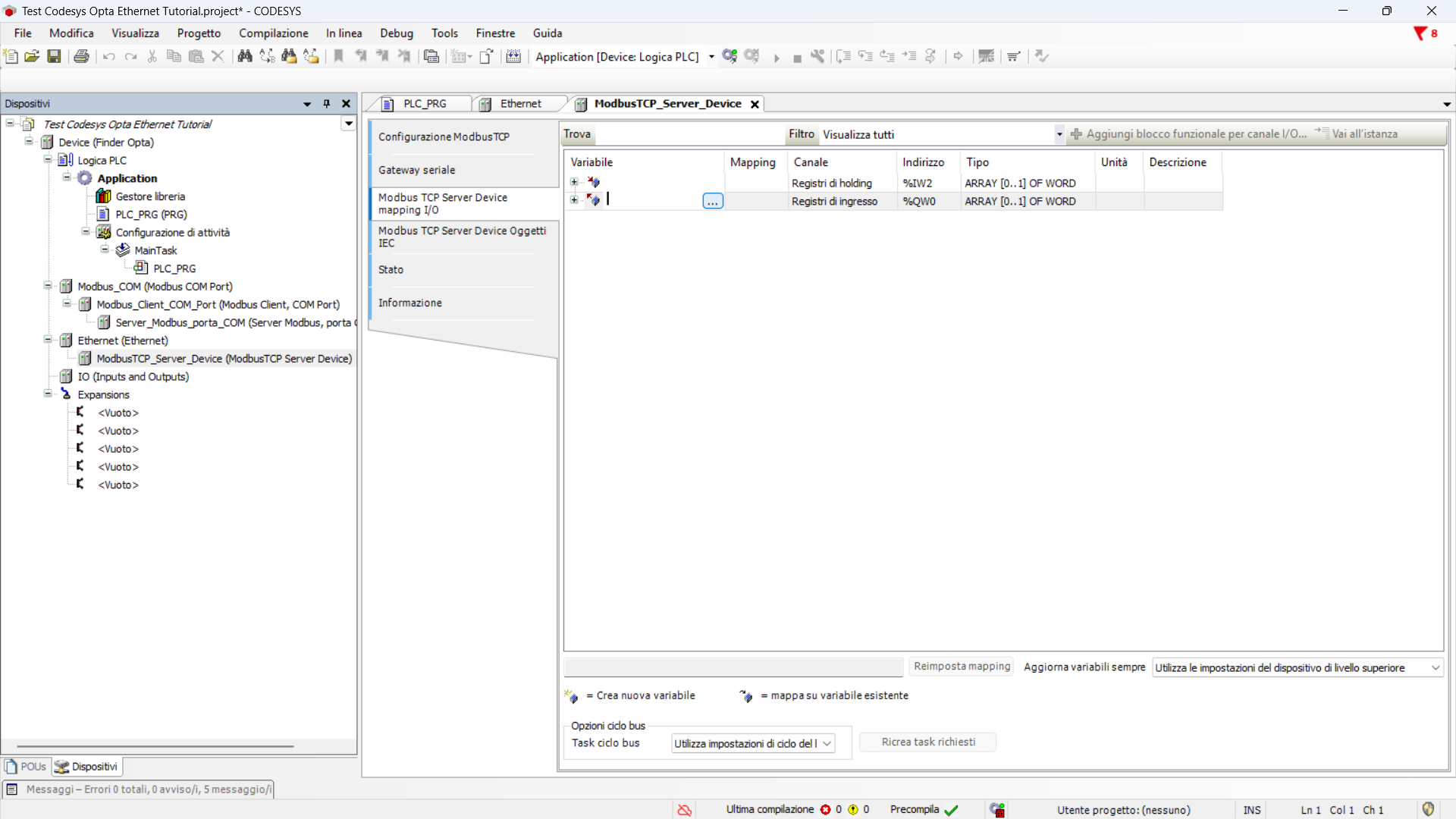Open the Filtro Visualizza tutti dropdown
The image size is (1456, 819).
[1059, 134]
